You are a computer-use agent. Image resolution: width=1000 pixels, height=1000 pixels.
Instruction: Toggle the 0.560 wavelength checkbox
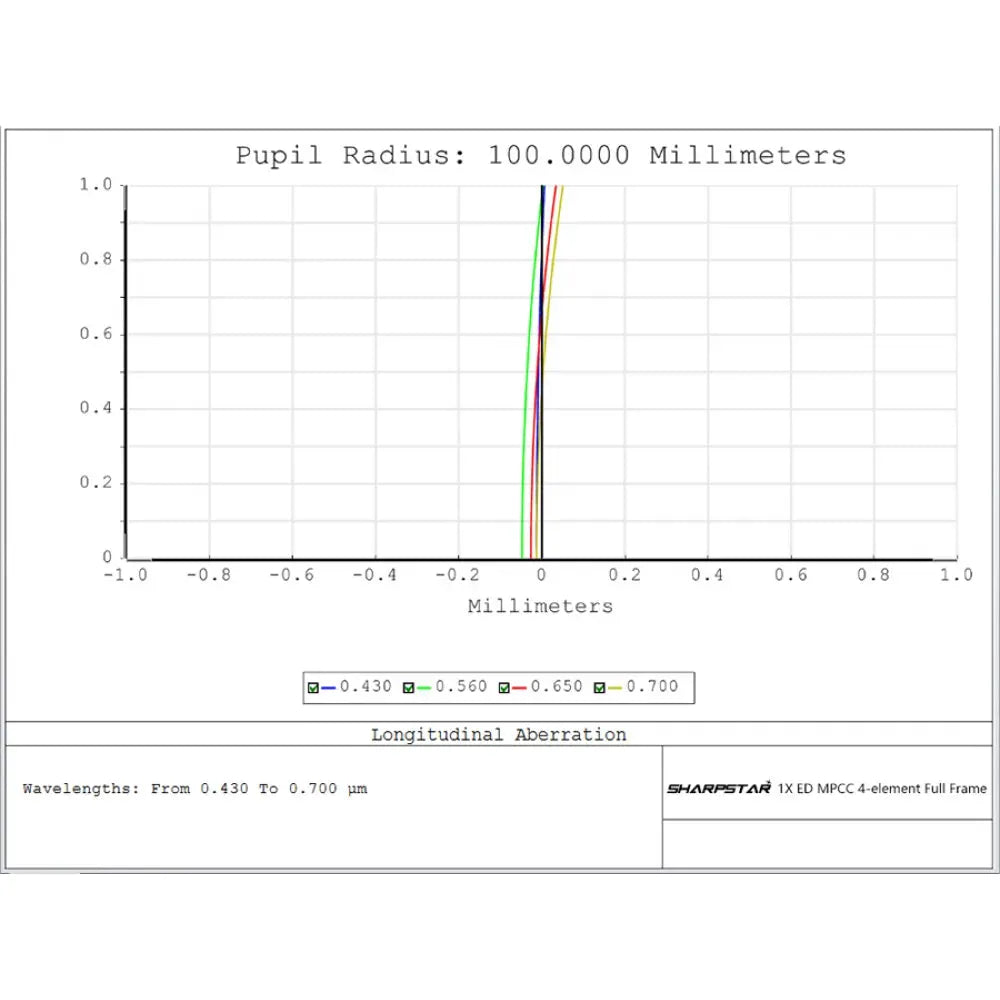click(408, 688)
